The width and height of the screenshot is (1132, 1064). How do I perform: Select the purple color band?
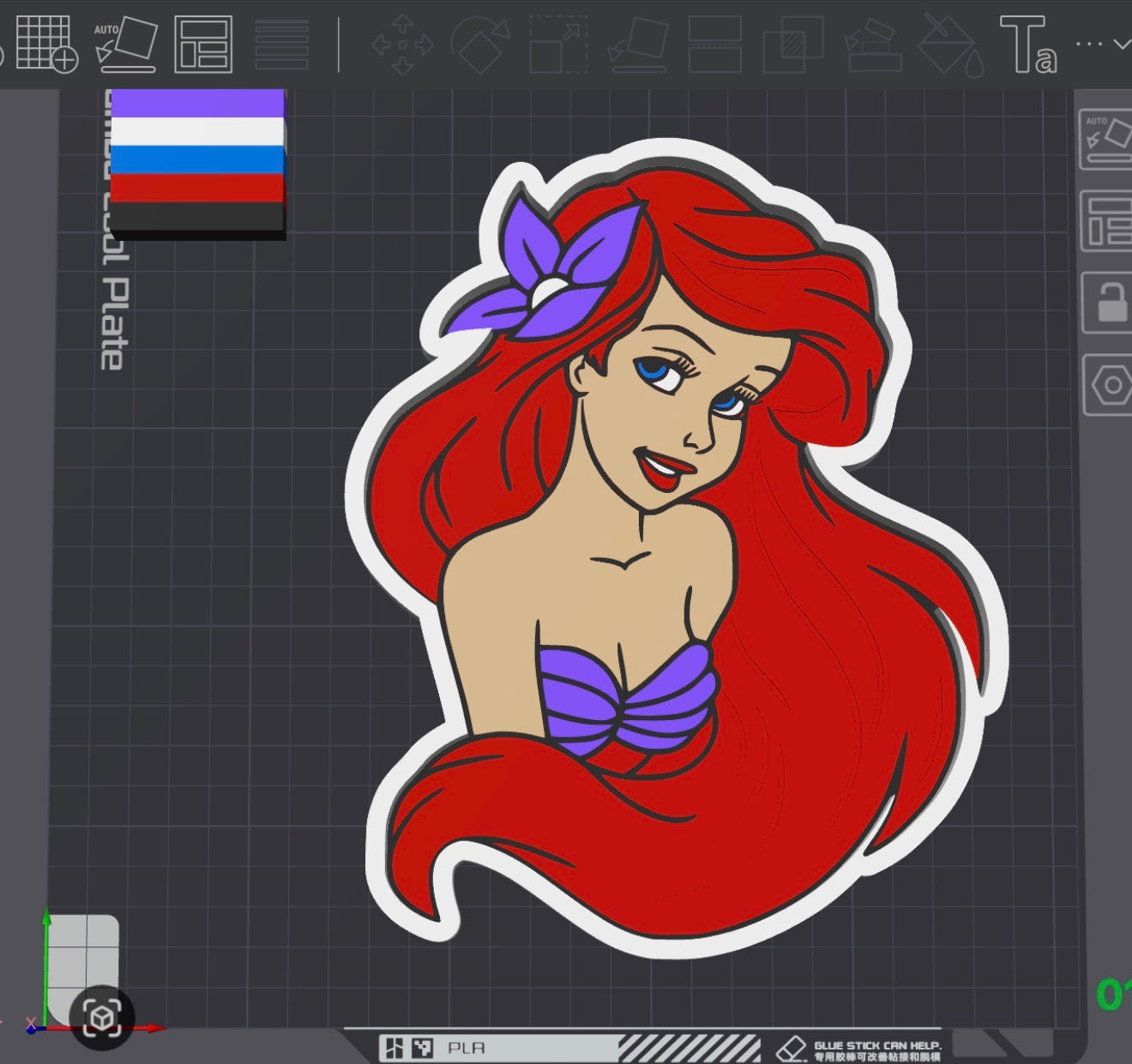point(197,104)
